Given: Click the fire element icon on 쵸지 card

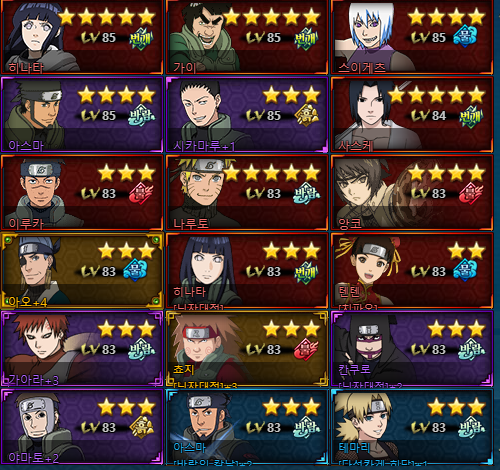Looking at the screenshot, I should pyautogui.click(x=306, y=350).
